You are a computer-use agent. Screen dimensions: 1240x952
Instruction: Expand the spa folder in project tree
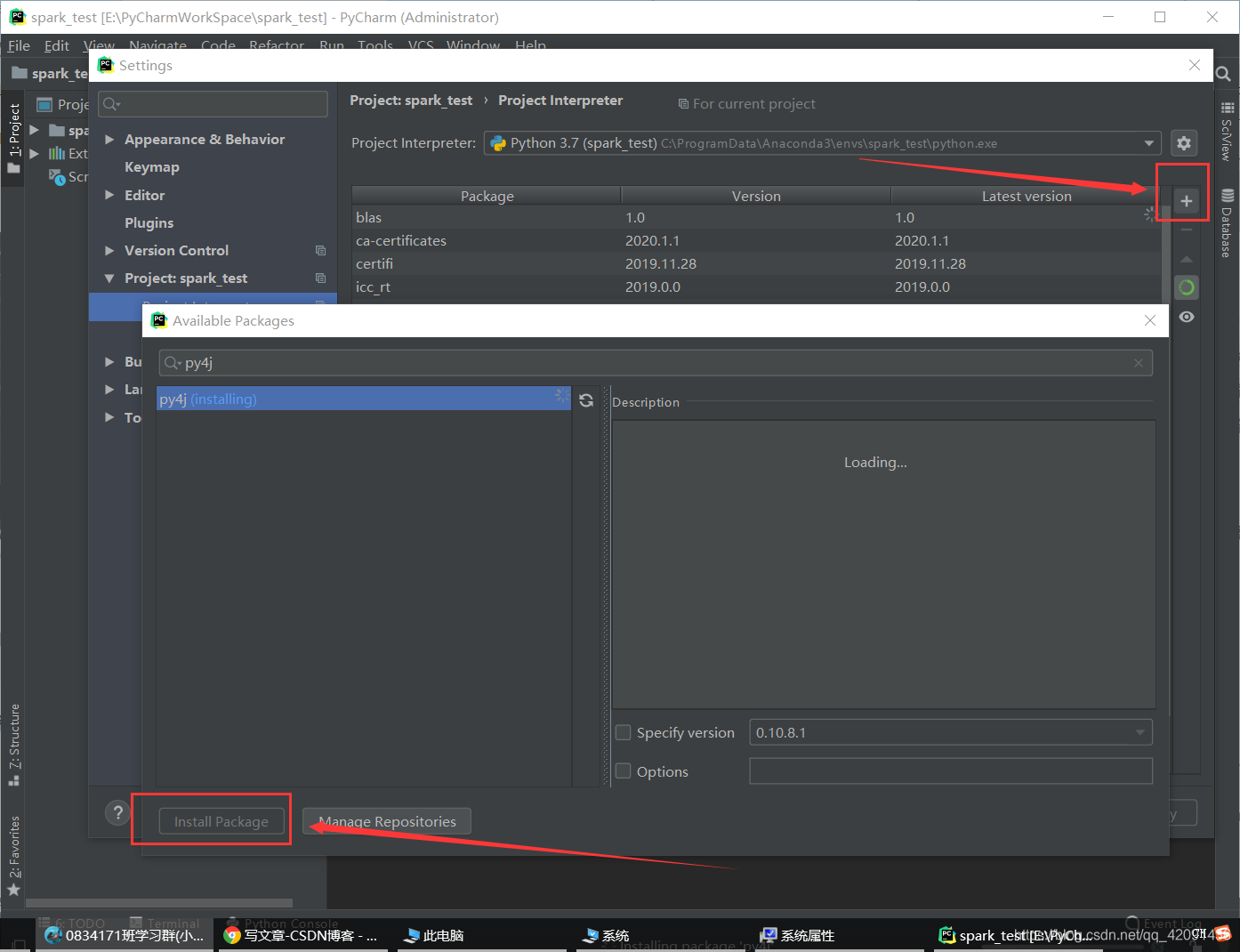tap(35, 130)
